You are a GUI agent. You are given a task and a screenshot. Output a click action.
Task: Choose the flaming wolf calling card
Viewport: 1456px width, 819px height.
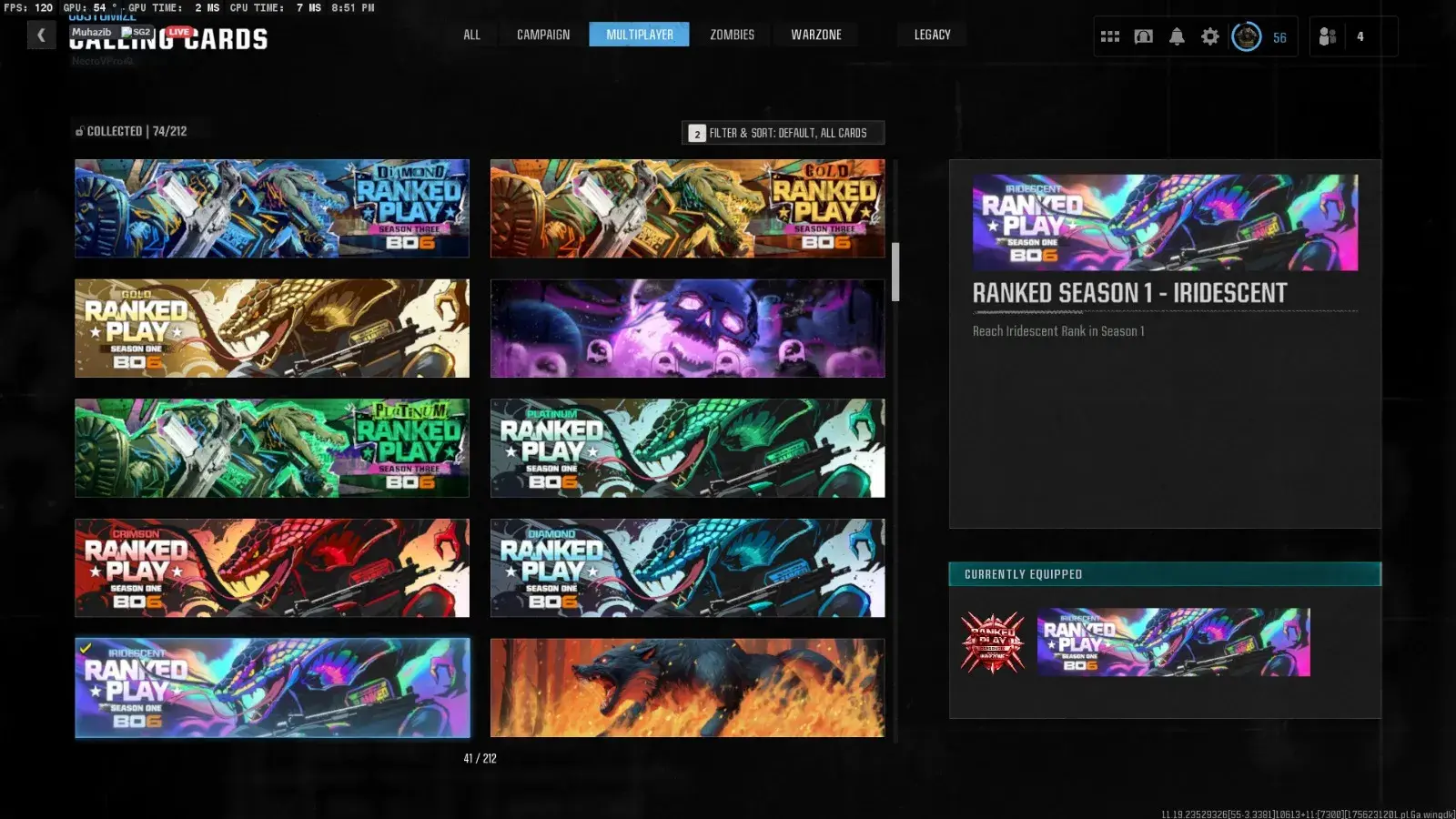tap(687, 688)
